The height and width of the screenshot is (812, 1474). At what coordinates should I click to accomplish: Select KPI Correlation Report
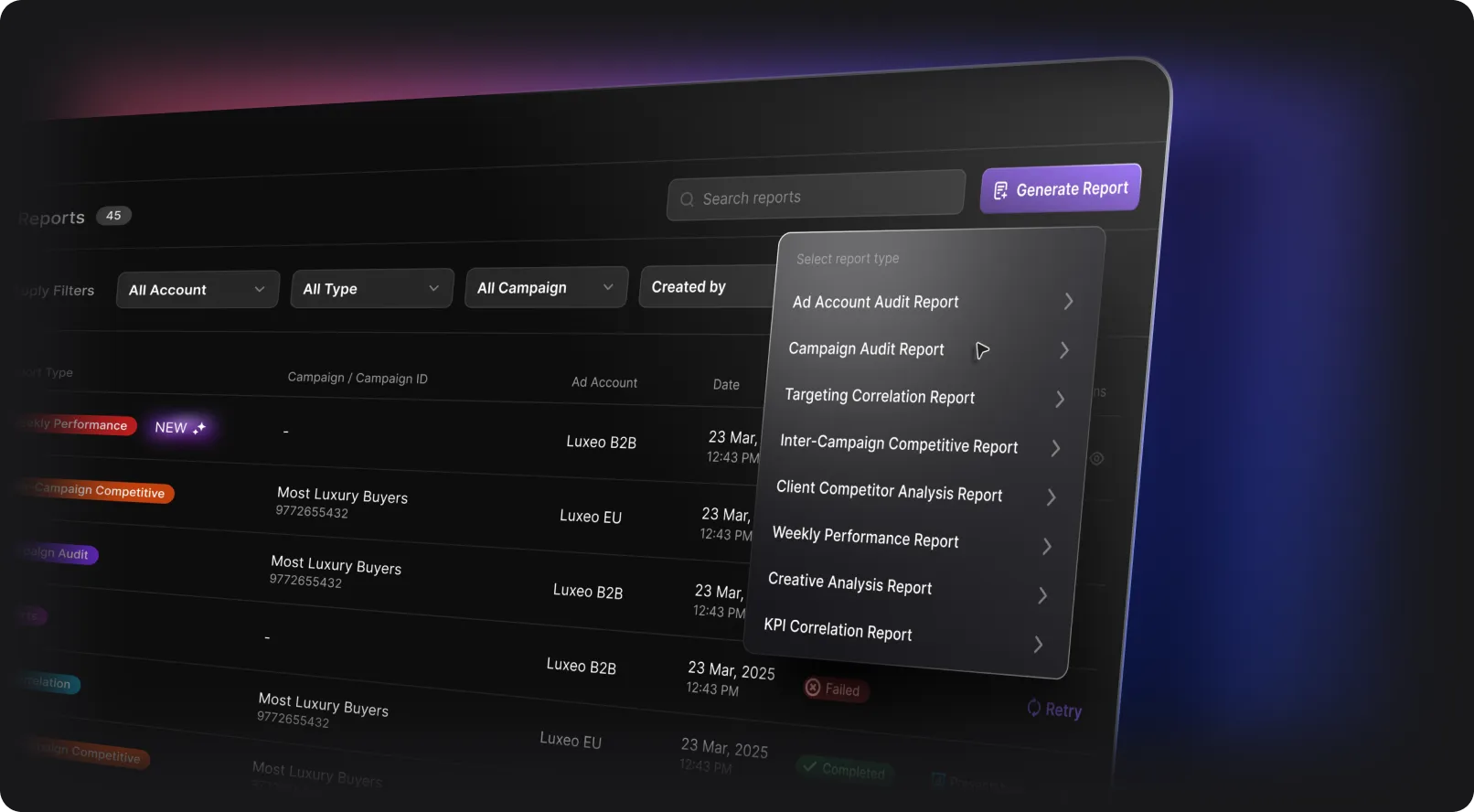[x=838, y=630]
